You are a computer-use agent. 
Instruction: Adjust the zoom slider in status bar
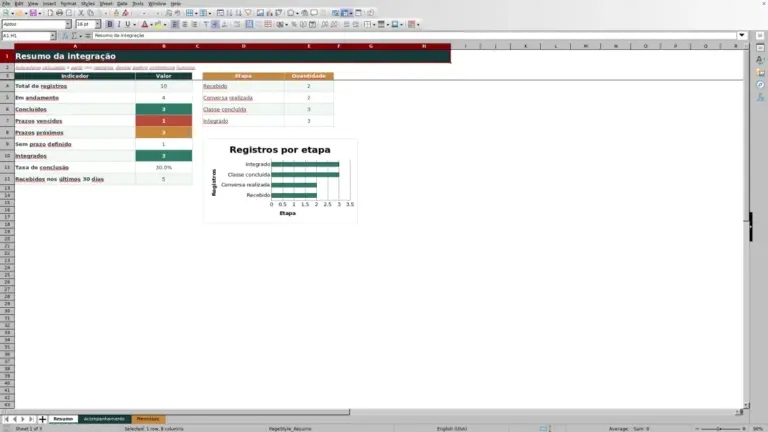coord(719,429)
